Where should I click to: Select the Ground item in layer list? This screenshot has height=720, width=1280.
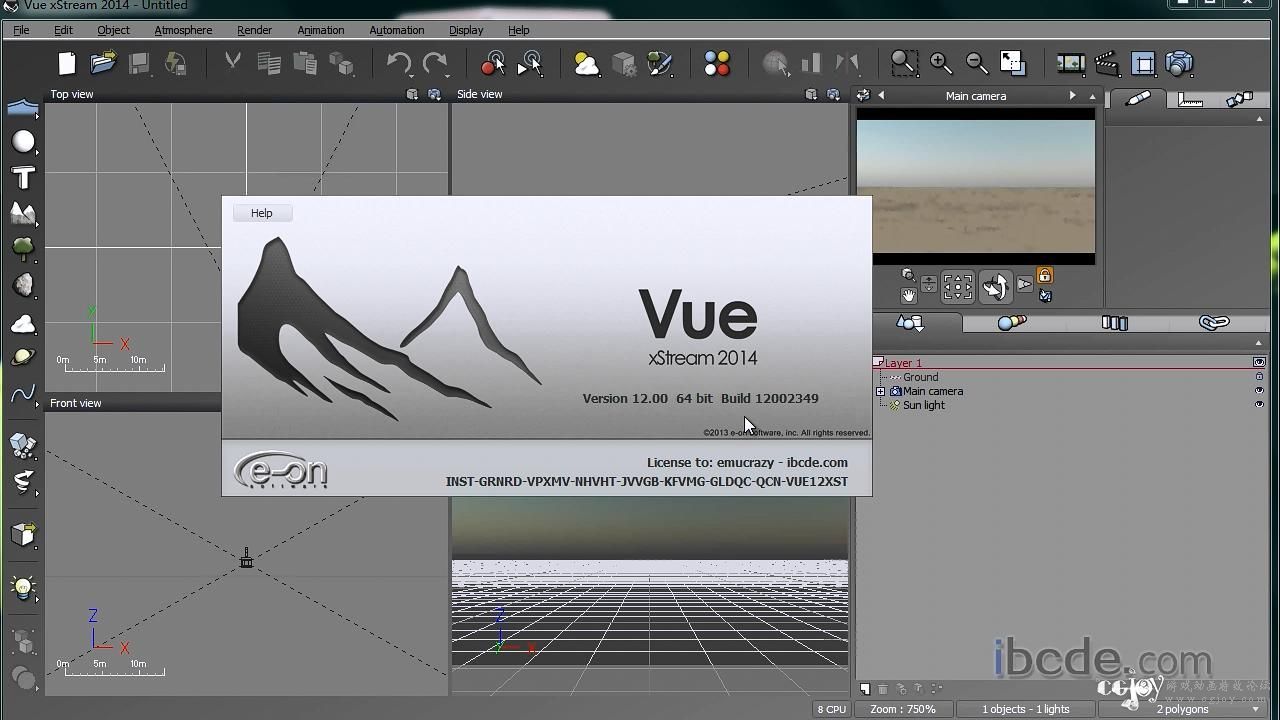click(920, 377)
